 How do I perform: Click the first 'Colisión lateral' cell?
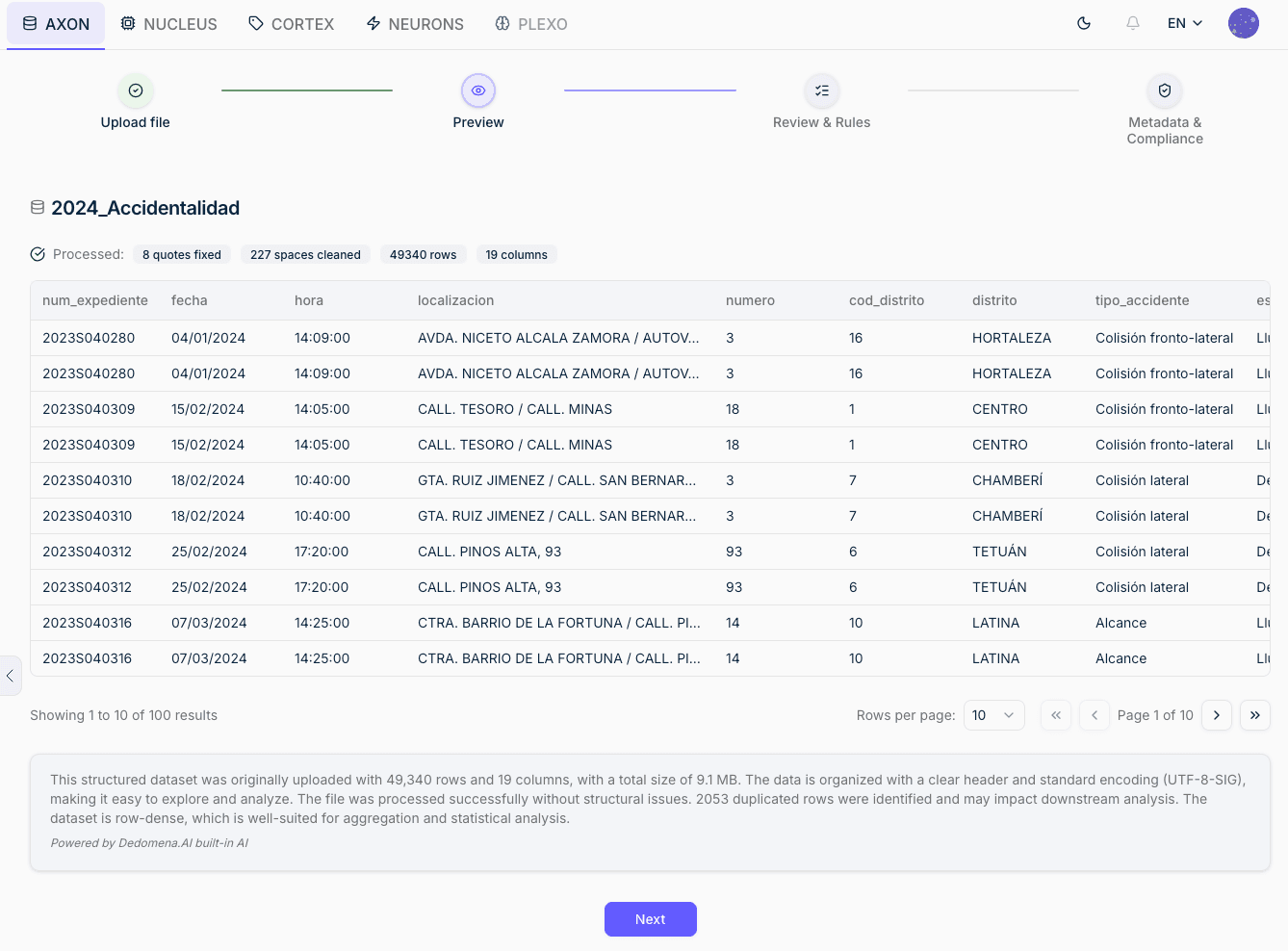[1142, 480]
